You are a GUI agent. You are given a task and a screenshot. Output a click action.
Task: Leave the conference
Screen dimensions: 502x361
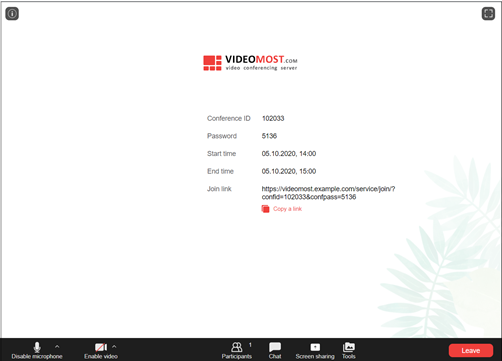pyautogui.click(x=471, y=350)
